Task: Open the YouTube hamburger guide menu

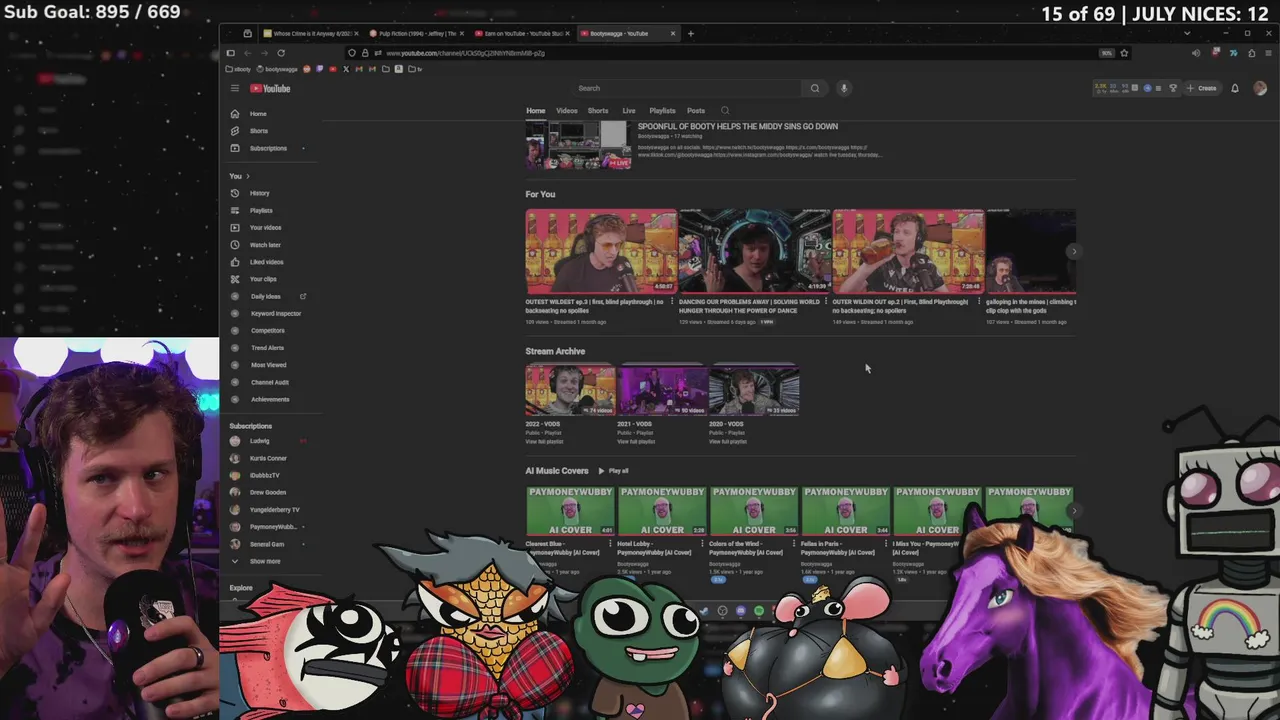Action: tap(235, 88)
